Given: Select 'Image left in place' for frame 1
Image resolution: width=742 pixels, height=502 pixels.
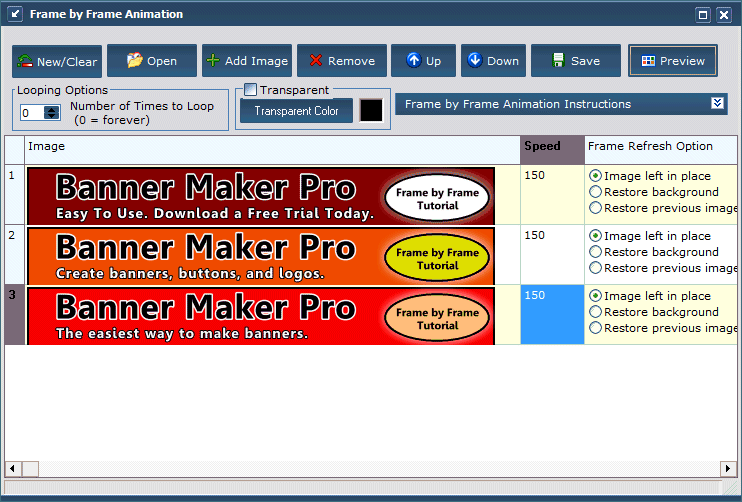Looking at the screenshot, I should 595,176.
